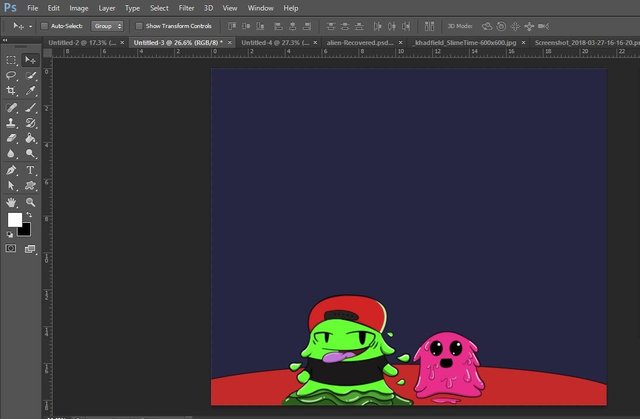Reset default foreground and background colors
Screen dimensions: 640x419
click(9, 235)
